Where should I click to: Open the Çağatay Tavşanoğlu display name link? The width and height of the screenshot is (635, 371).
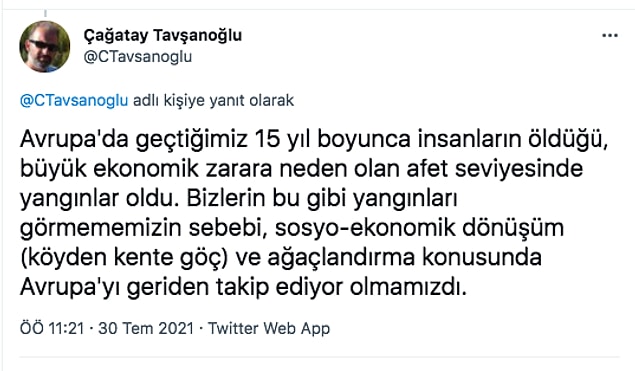click(x=163, y=36)
